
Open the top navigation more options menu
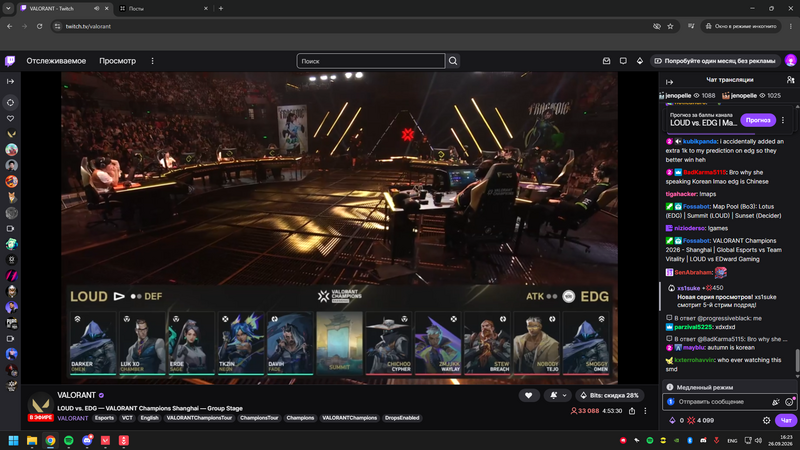(x=152, y=61)
